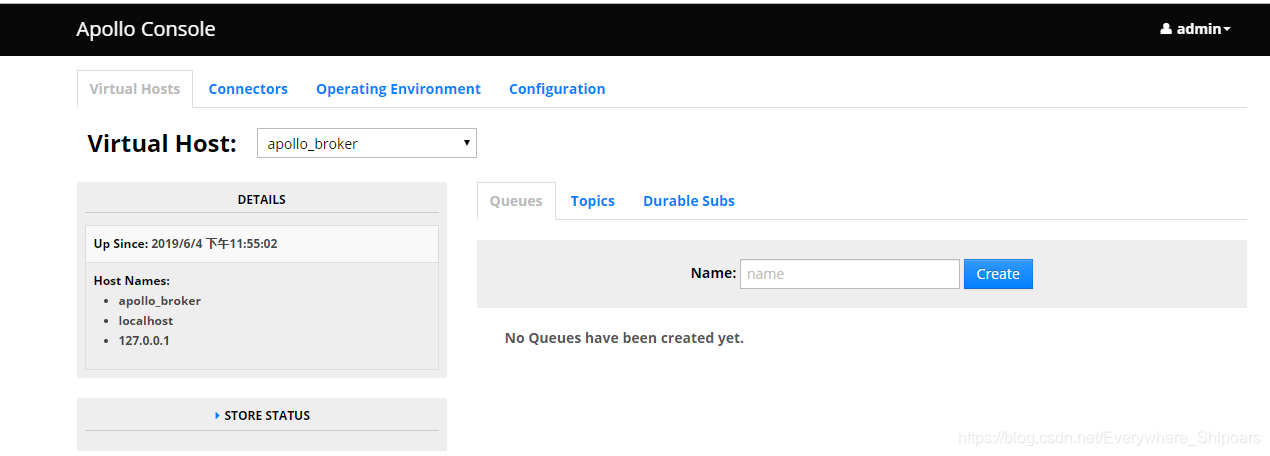Click the 'No Queues have been created yet.' message
Viewport: 1270px width, 456px height.
[624, 338]
